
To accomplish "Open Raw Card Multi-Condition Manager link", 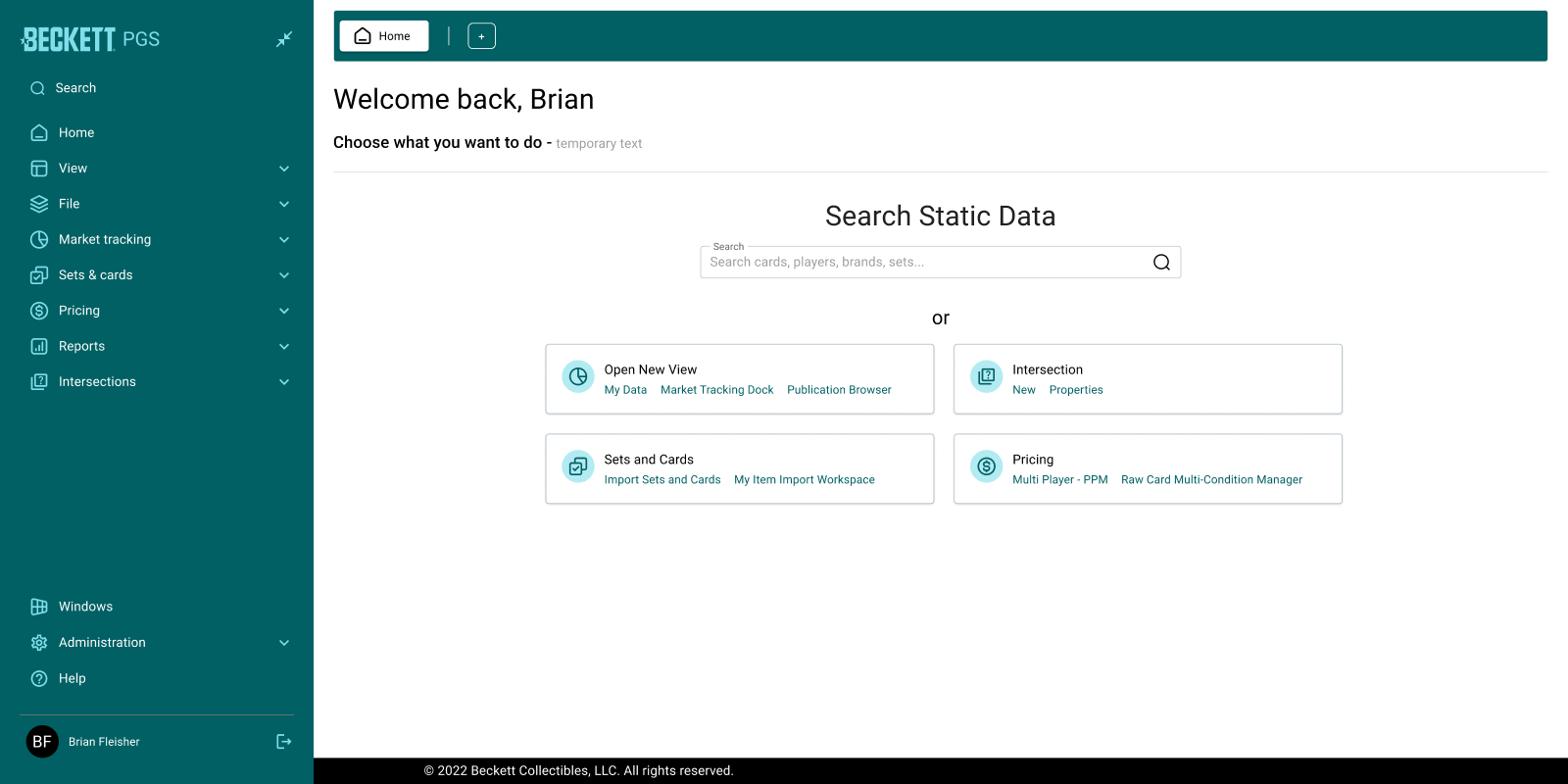I will 1211,480.
